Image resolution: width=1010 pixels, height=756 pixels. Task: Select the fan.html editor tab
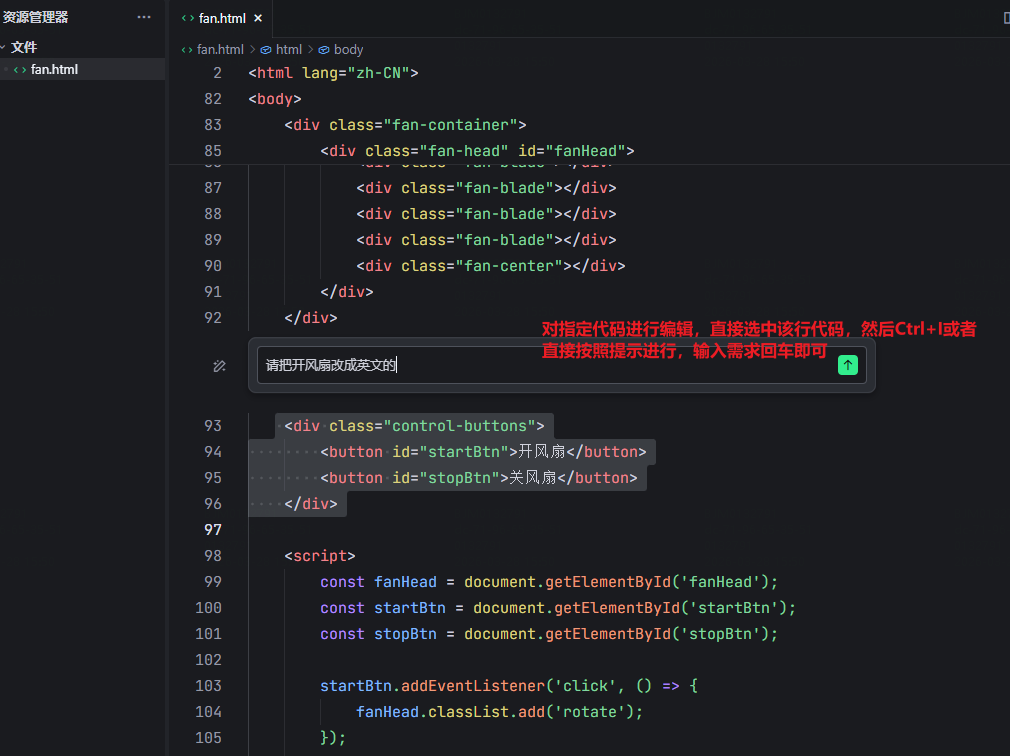tap(222, 18)
